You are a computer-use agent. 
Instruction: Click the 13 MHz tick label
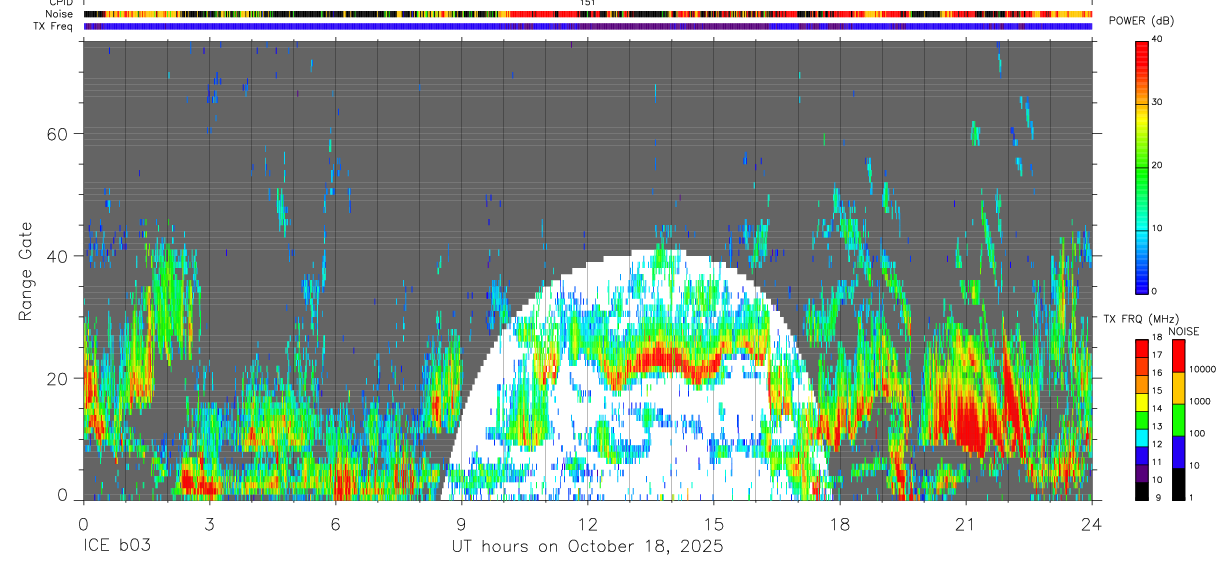click(x=1157, y=427)
